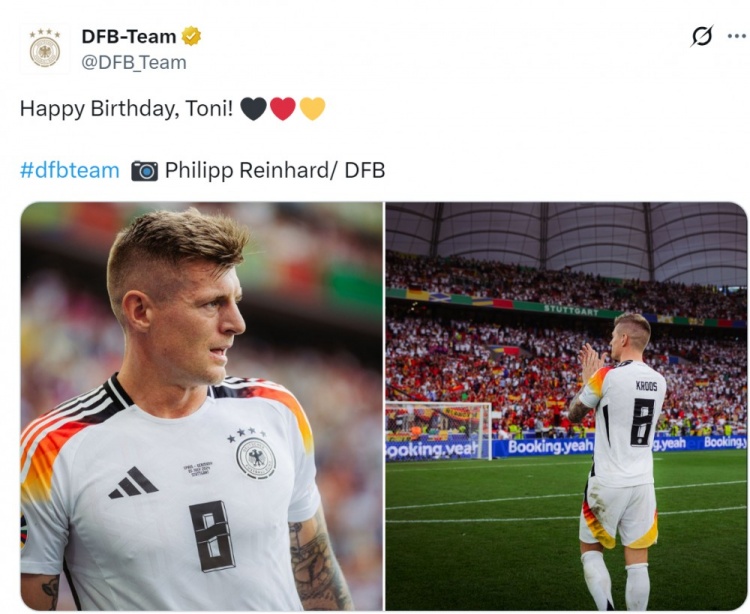Click the gold verified badge

191,36
